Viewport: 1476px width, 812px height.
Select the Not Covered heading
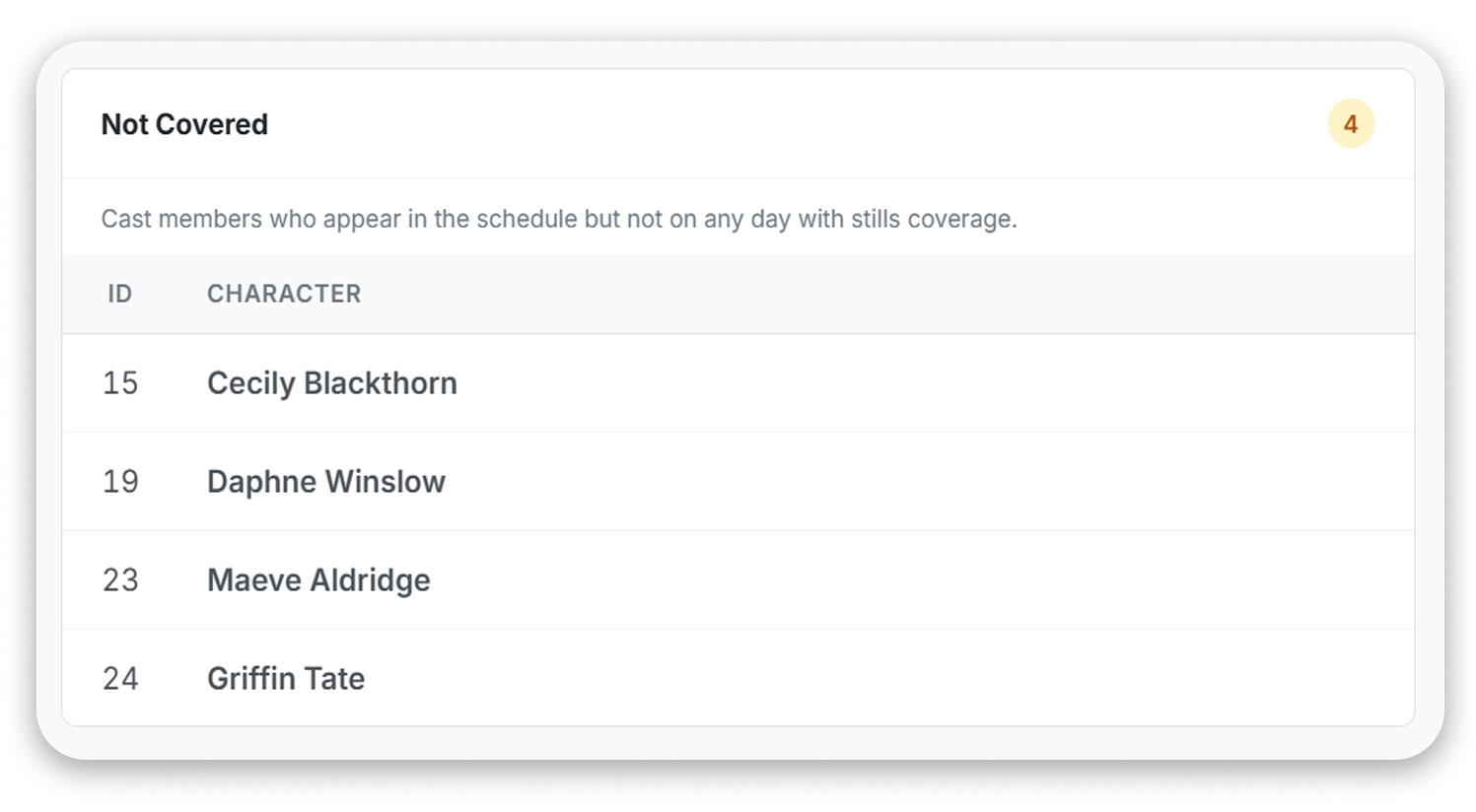(x=184, y=124)
